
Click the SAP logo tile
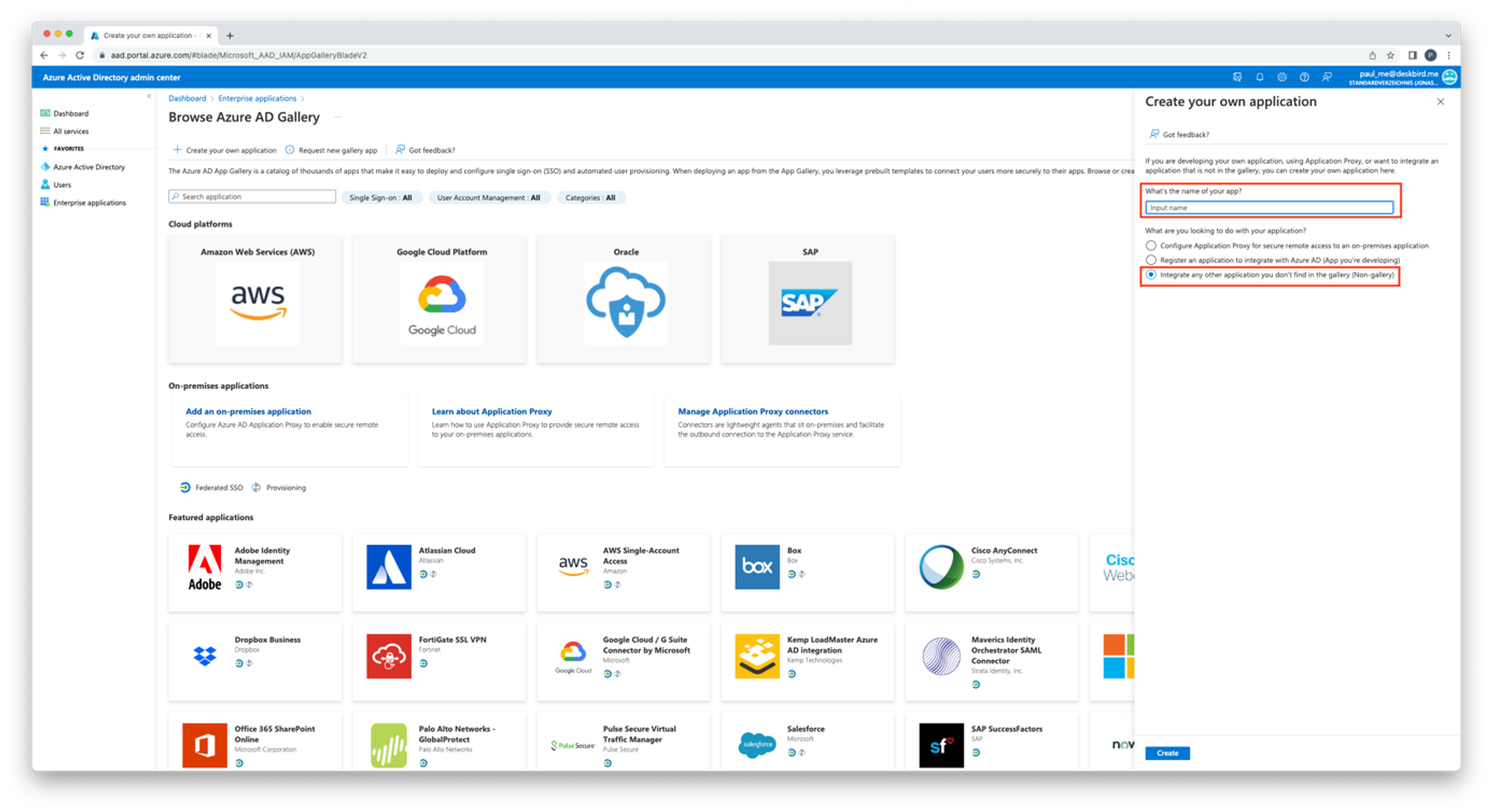coord(810,303)
